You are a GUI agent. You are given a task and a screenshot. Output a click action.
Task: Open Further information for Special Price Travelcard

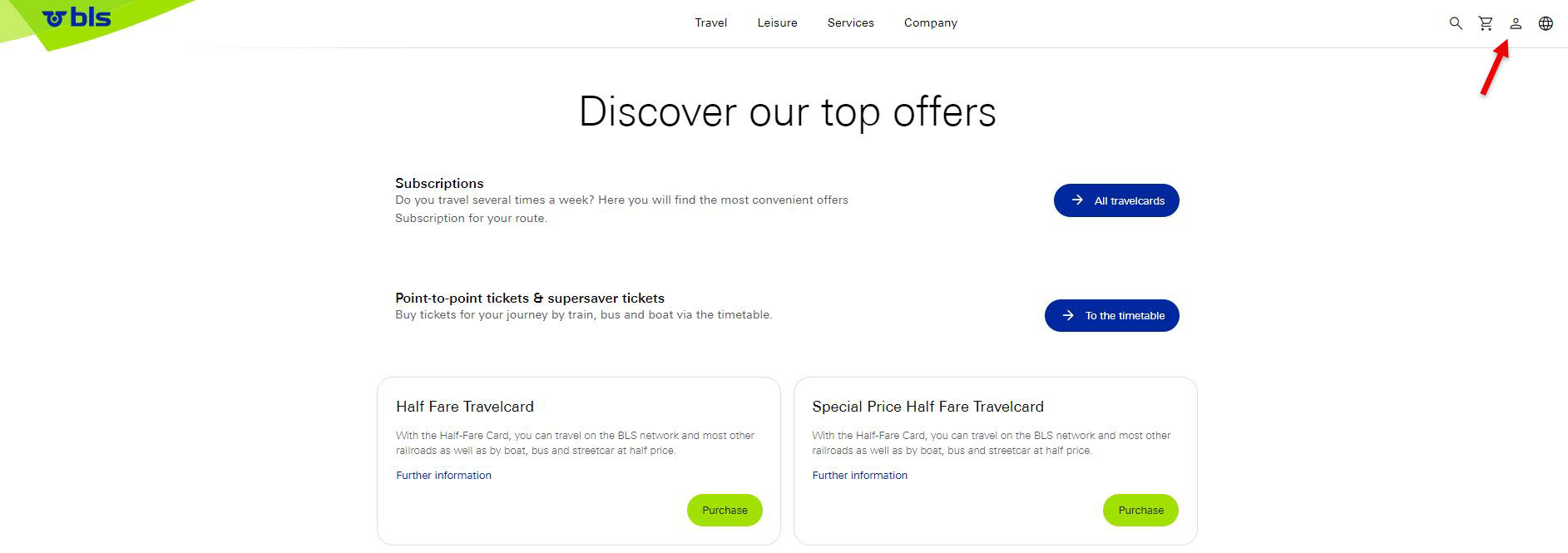(859, 476)
